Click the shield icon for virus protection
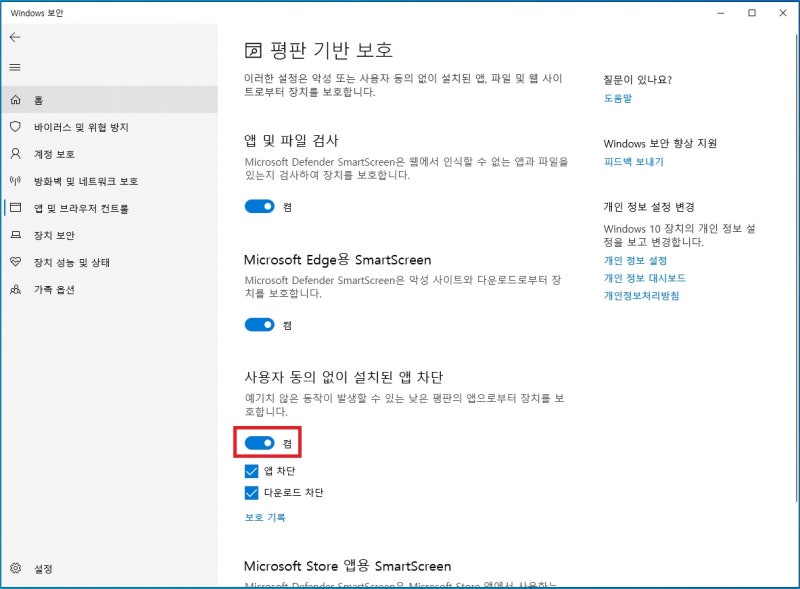The image size is (800, 589). 16,127
